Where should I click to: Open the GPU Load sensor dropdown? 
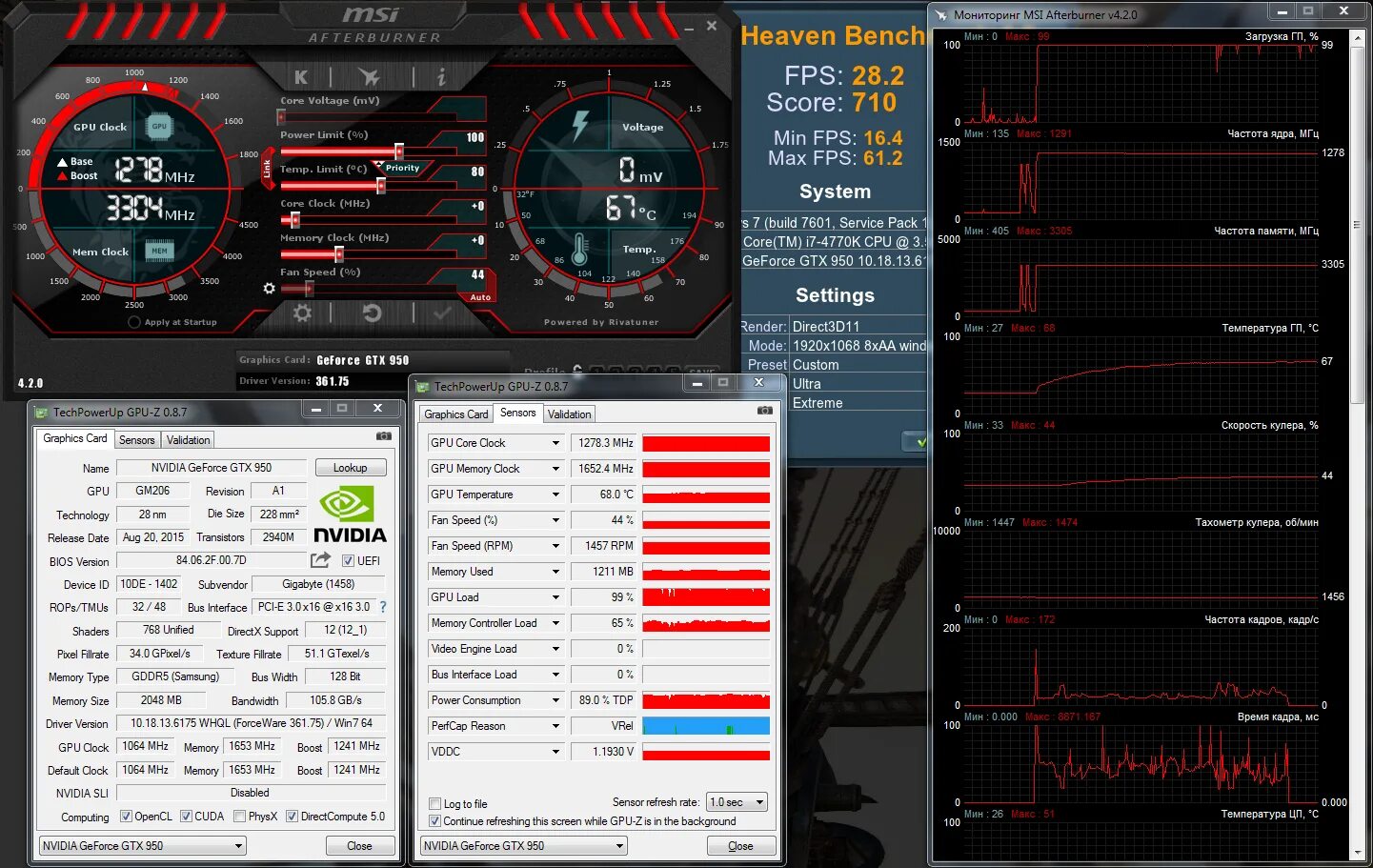pyautogui.click(x=556, y=597)
